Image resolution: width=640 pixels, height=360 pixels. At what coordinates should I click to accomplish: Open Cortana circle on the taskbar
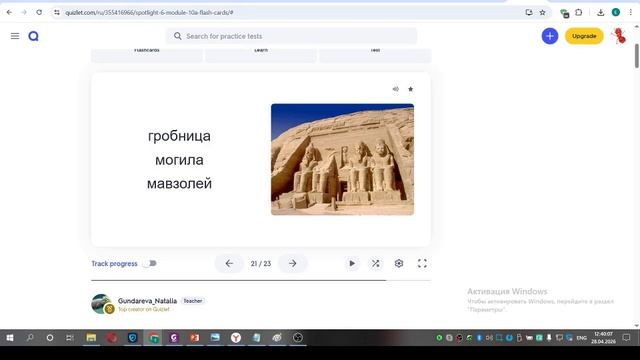pyautogui.click(x=50, y=338)
